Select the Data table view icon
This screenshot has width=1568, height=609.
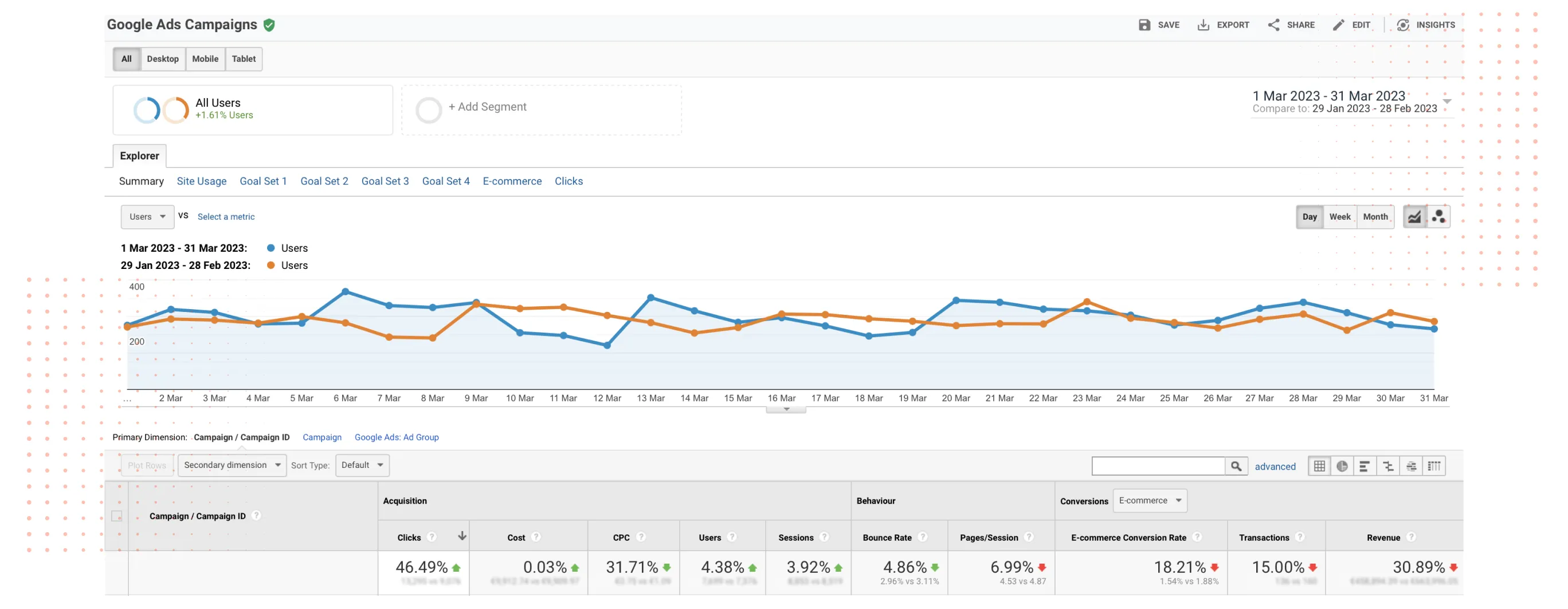[1319, 466]
